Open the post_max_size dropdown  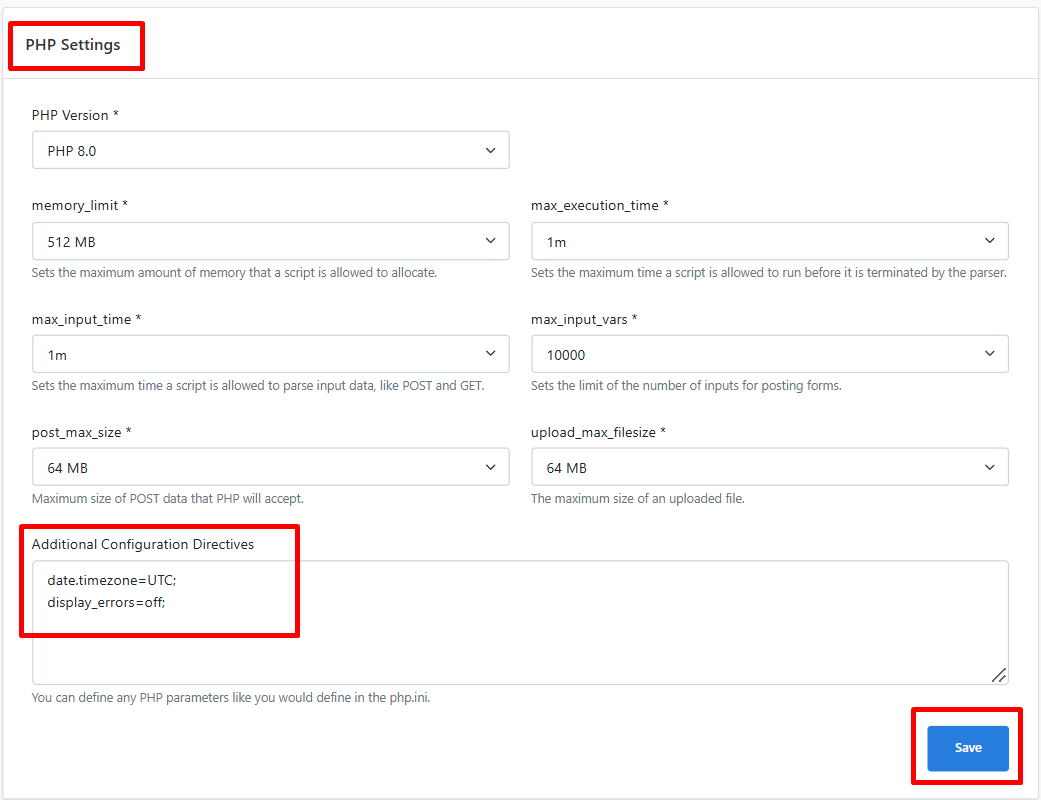[270, 467]
